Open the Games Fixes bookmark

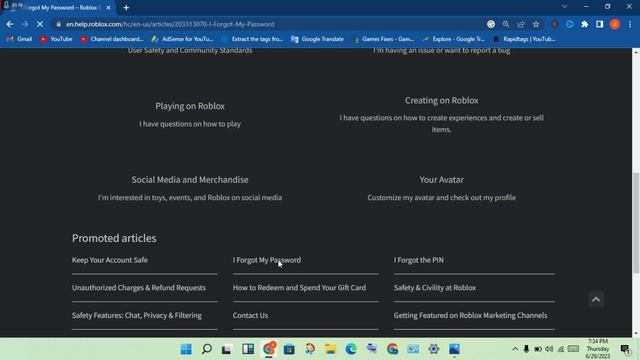(383, 39)
